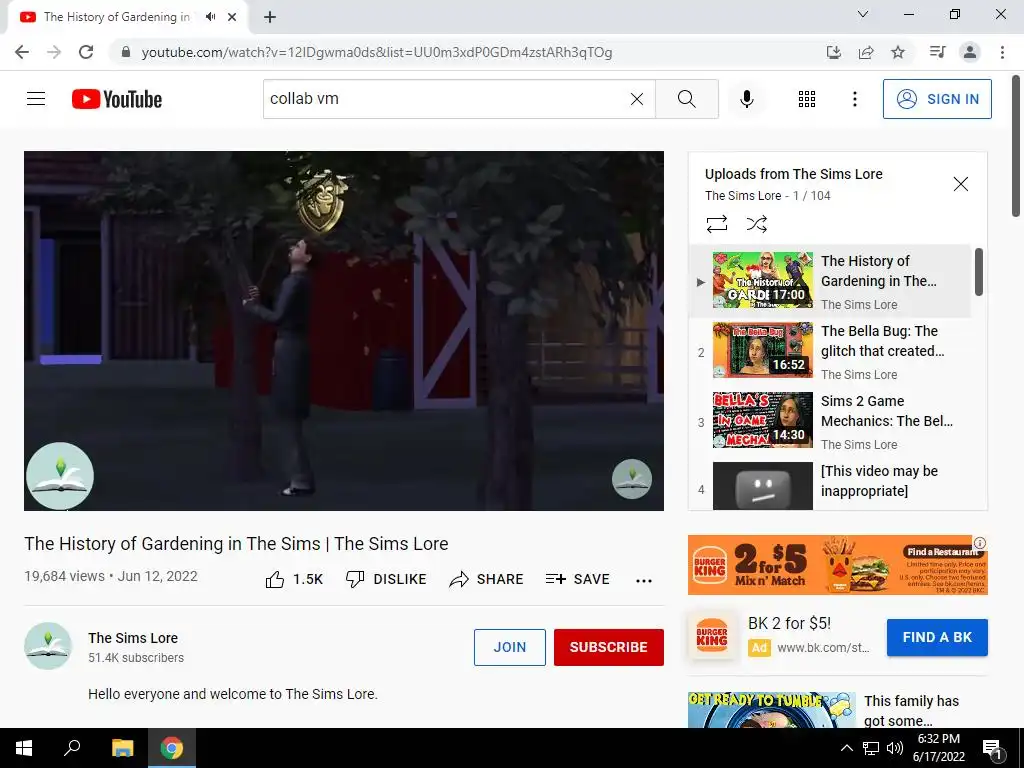Play Sims 2 Game Mechanics playlist video
This screenshot has width=1024, height=768.
pos(830,423)
